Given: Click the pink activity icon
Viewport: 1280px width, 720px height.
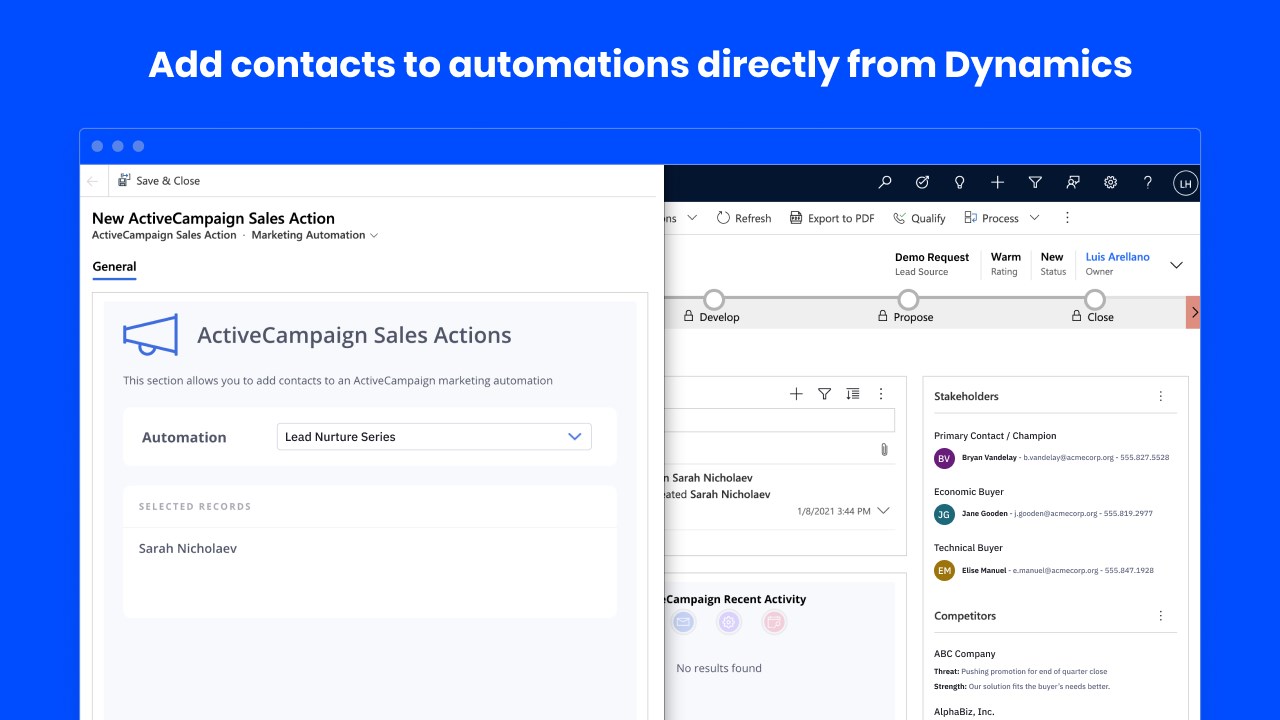Looking at the screenshot, I should click(774, 622).
